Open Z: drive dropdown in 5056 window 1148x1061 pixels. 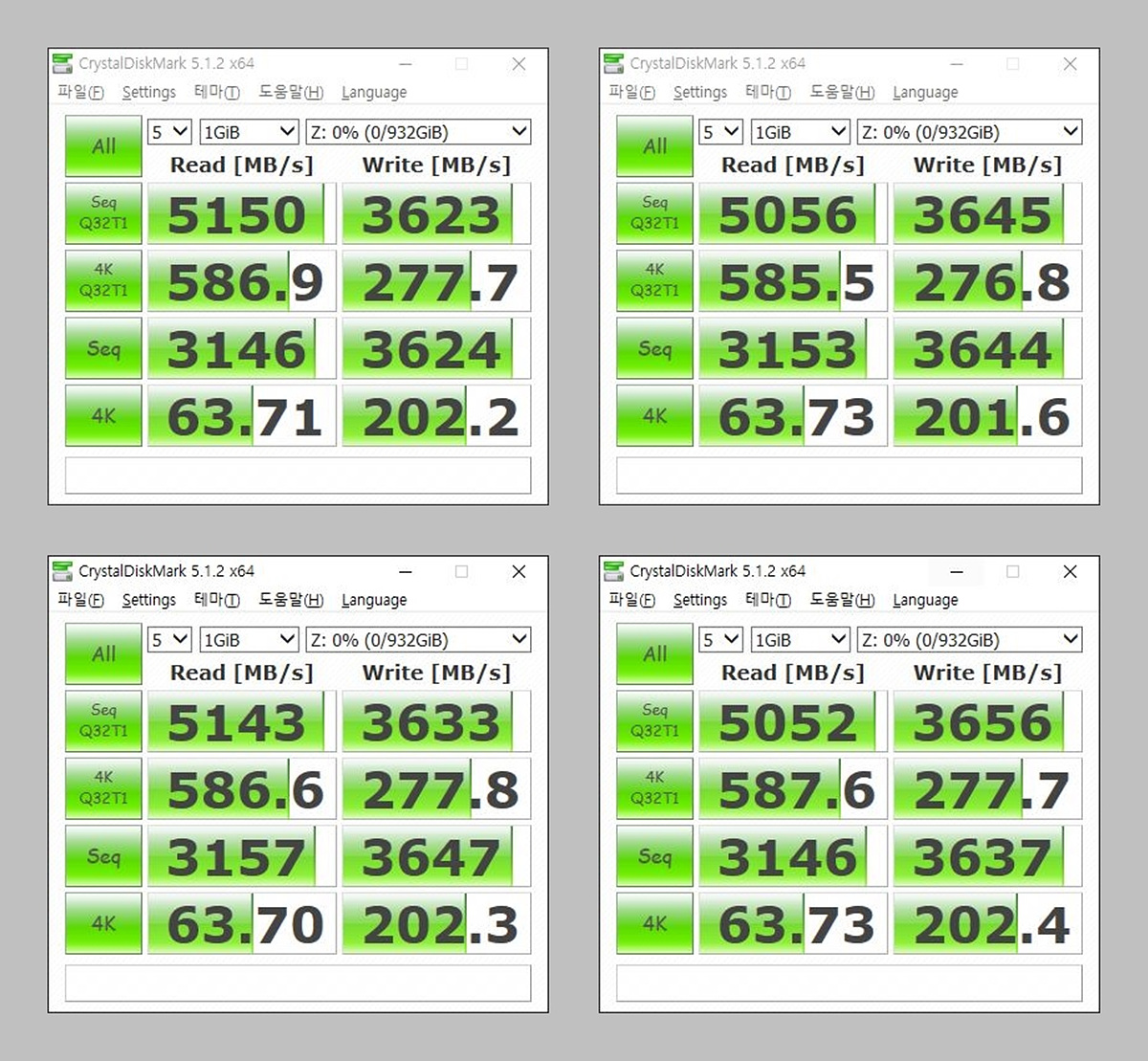click(969, 132)
